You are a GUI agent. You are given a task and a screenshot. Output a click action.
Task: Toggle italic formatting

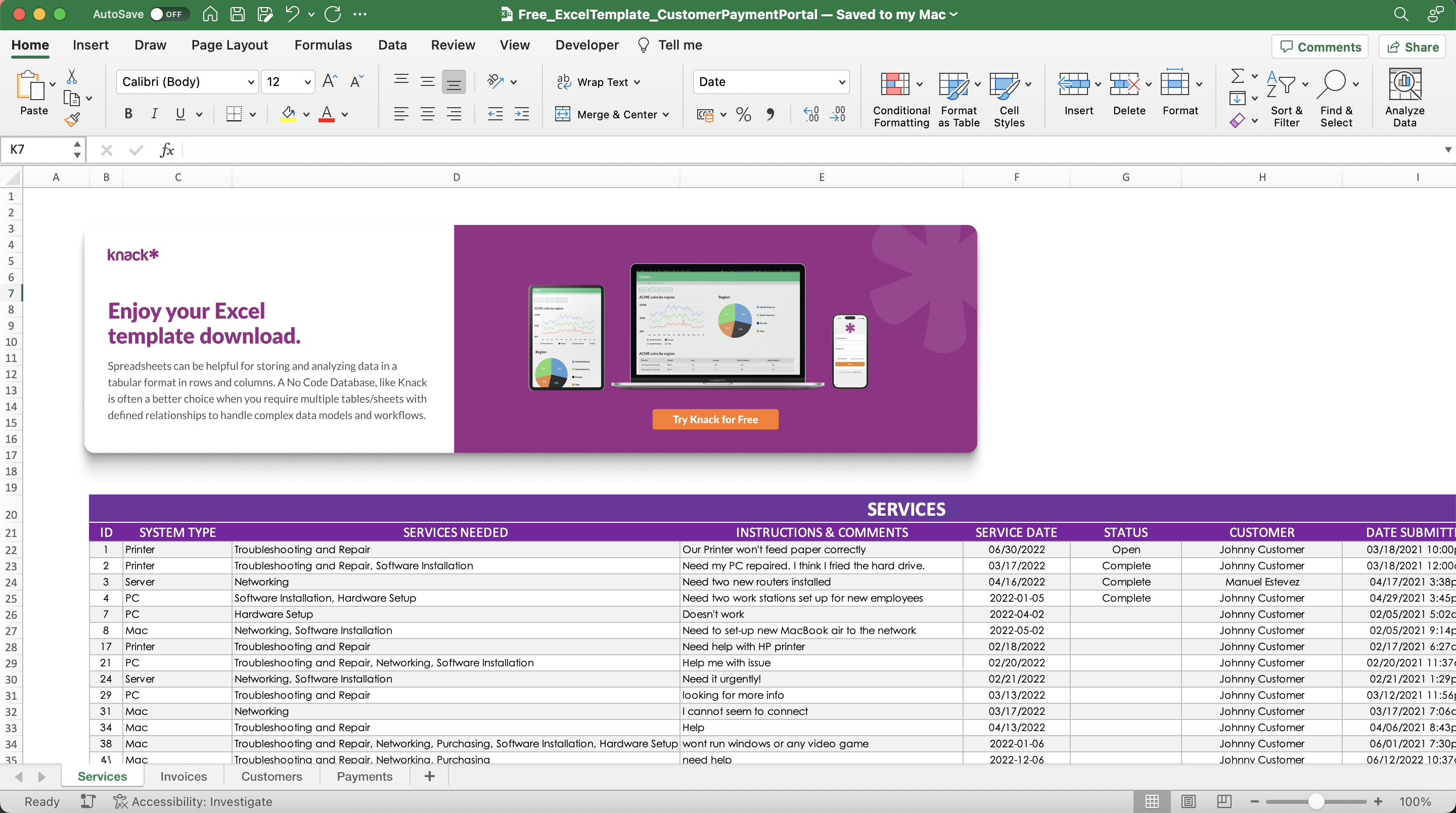[154, 114]
